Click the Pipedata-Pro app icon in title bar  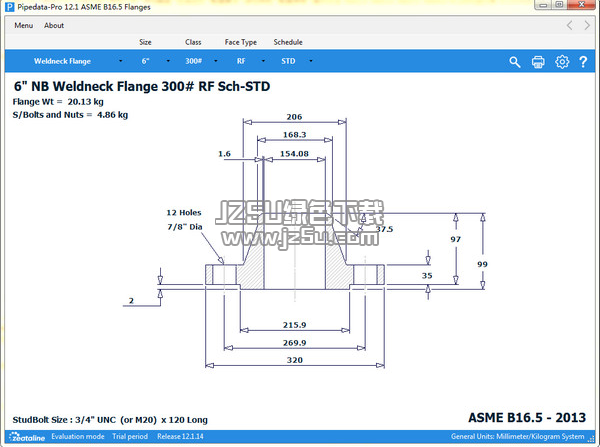pyautogui.click(x=10, y=7)
